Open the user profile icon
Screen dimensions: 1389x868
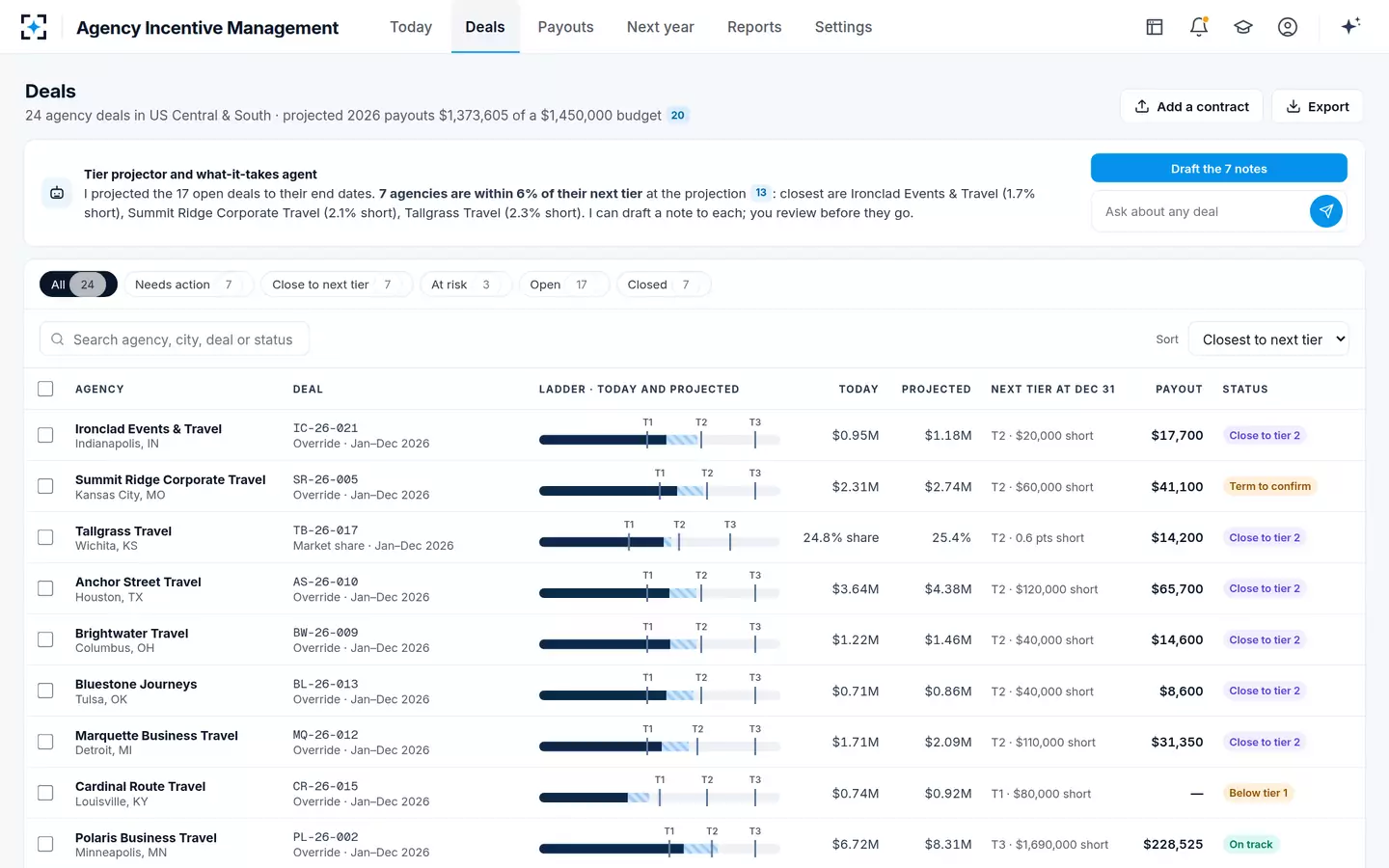tap(1288, 27)
